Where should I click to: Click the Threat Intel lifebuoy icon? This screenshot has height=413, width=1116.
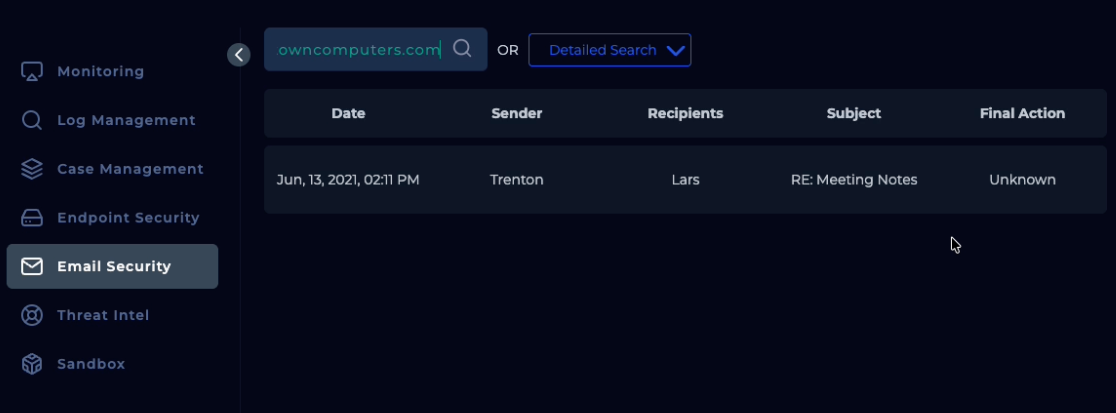32,316
